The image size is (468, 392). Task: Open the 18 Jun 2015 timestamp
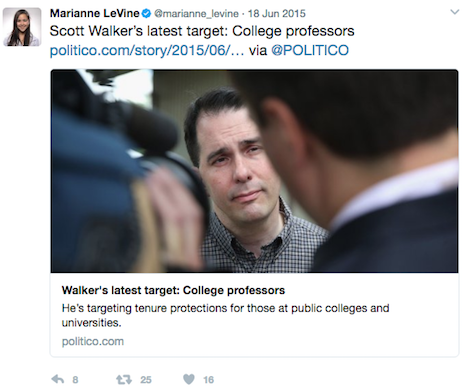(x=277, y=14)
